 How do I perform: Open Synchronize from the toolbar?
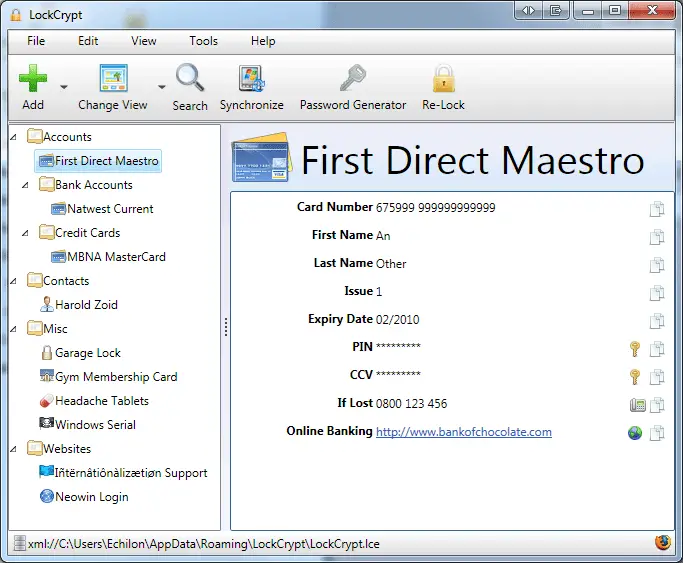tap(251, 88)
